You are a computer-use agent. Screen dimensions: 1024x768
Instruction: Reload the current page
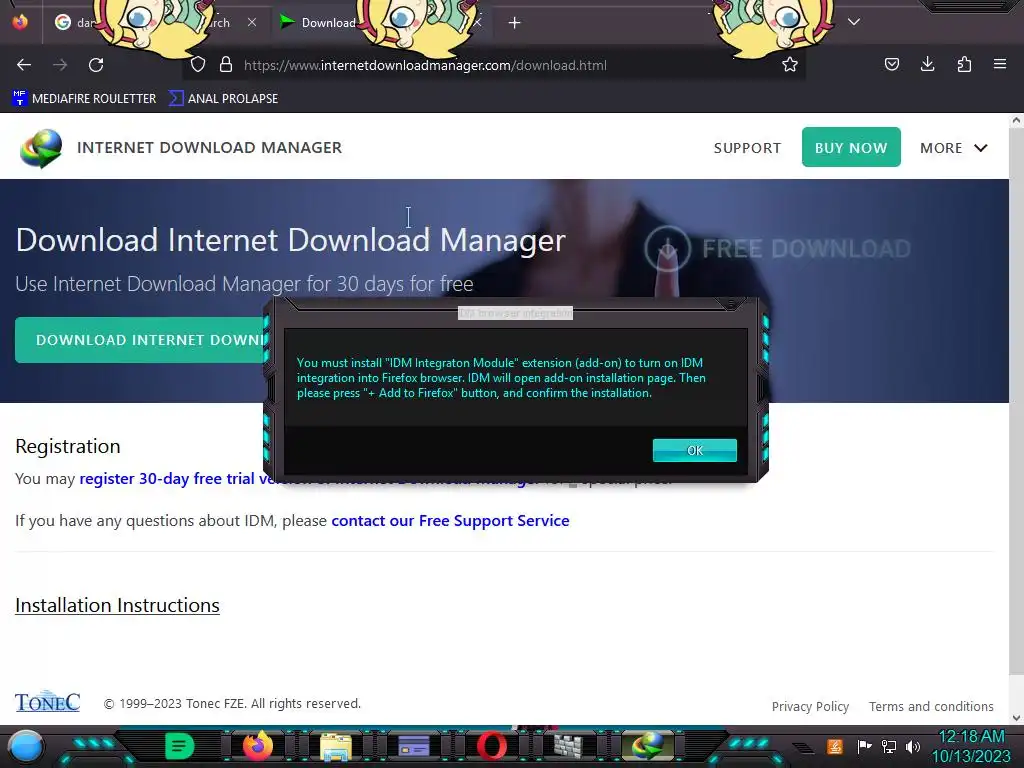[96, 65]
